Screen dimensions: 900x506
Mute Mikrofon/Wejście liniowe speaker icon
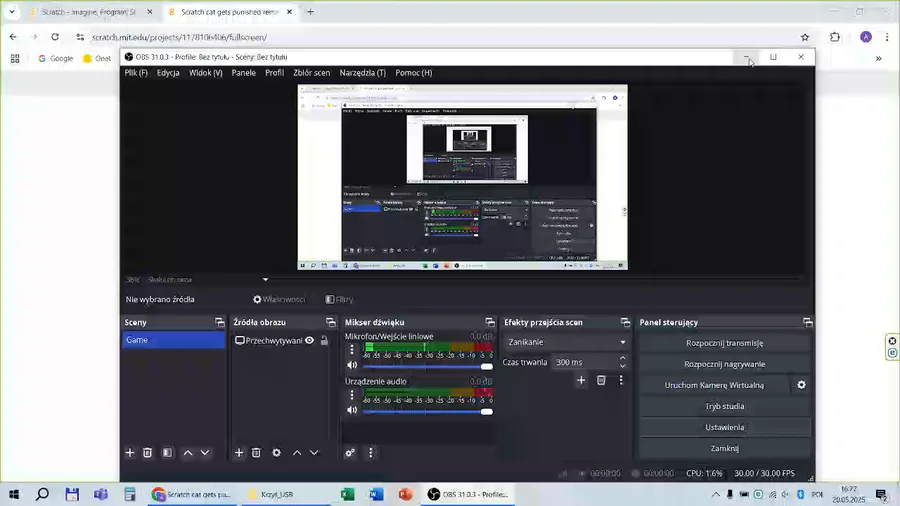(x=352, y=365)
